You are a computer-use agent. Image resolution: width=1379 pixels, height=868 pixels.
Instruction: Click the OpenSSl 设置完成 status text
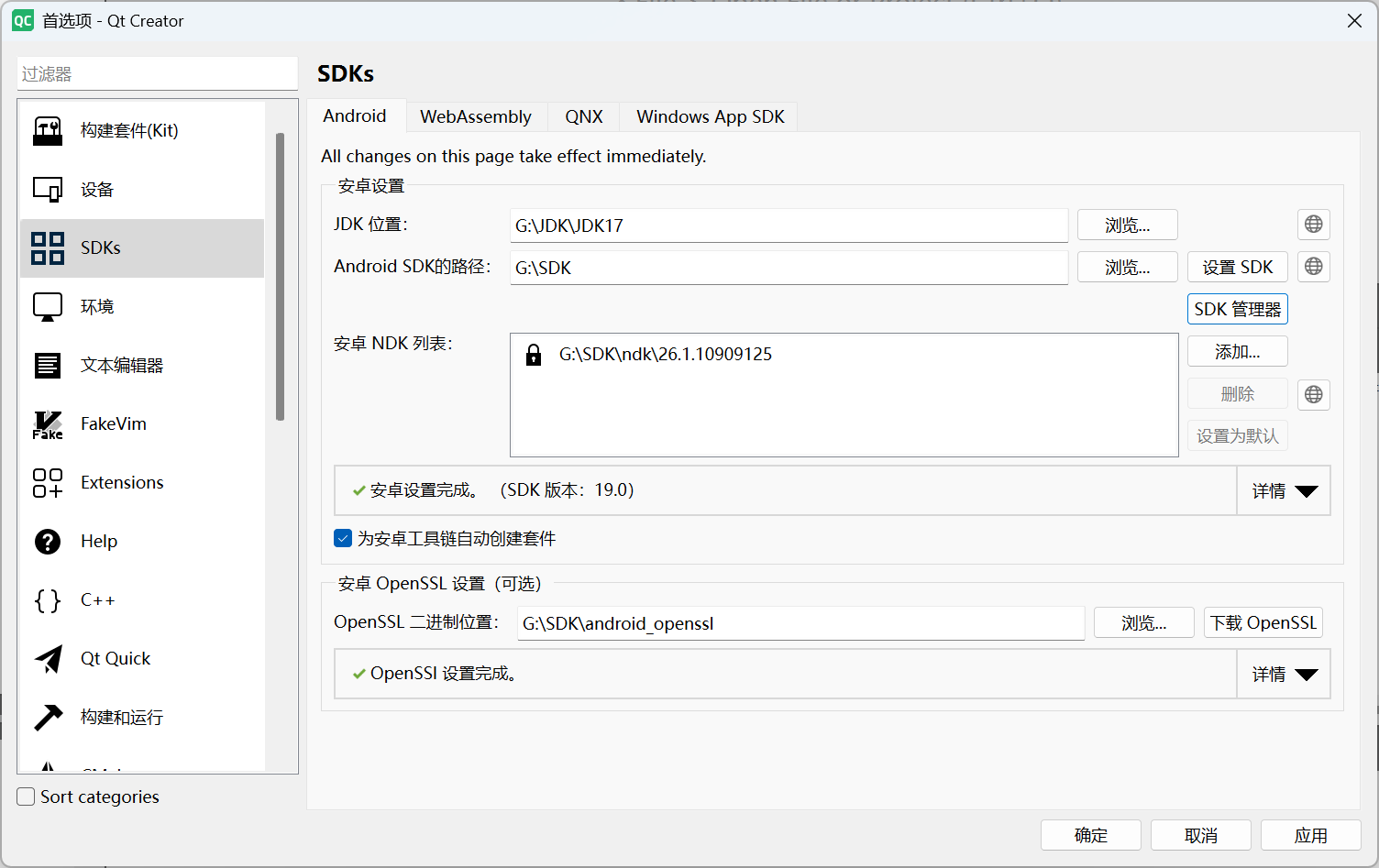click(446, 674)
